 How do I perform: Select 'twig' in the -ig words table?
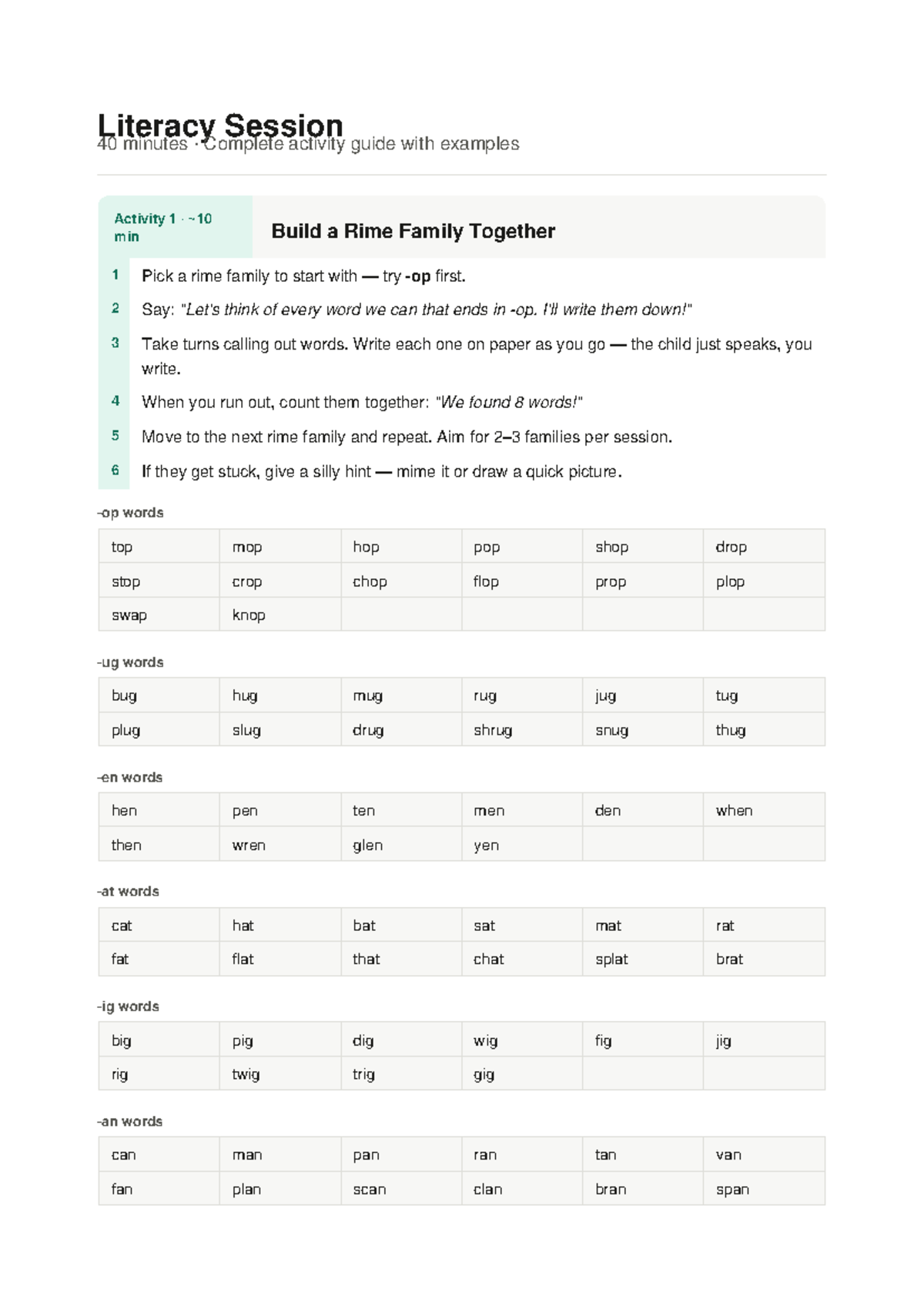[246, 1074]
